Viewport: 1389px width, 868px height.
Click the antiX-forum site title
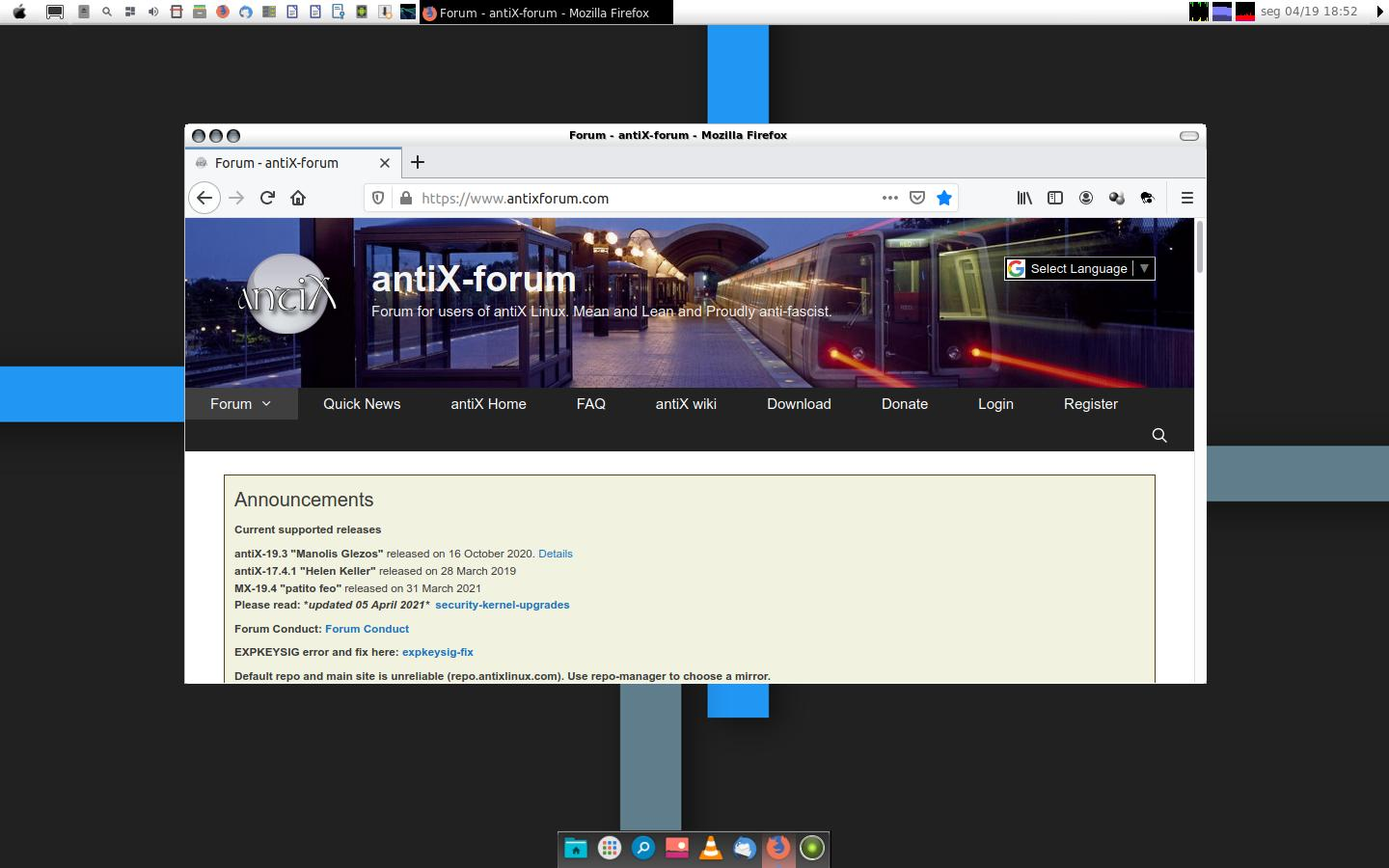tap(474, 279)
